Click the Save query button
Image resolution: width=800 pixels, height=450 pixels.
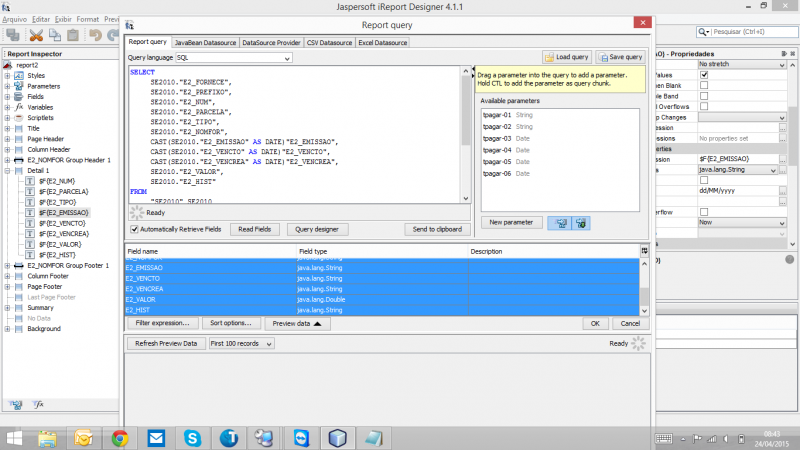tap(620, 57)
